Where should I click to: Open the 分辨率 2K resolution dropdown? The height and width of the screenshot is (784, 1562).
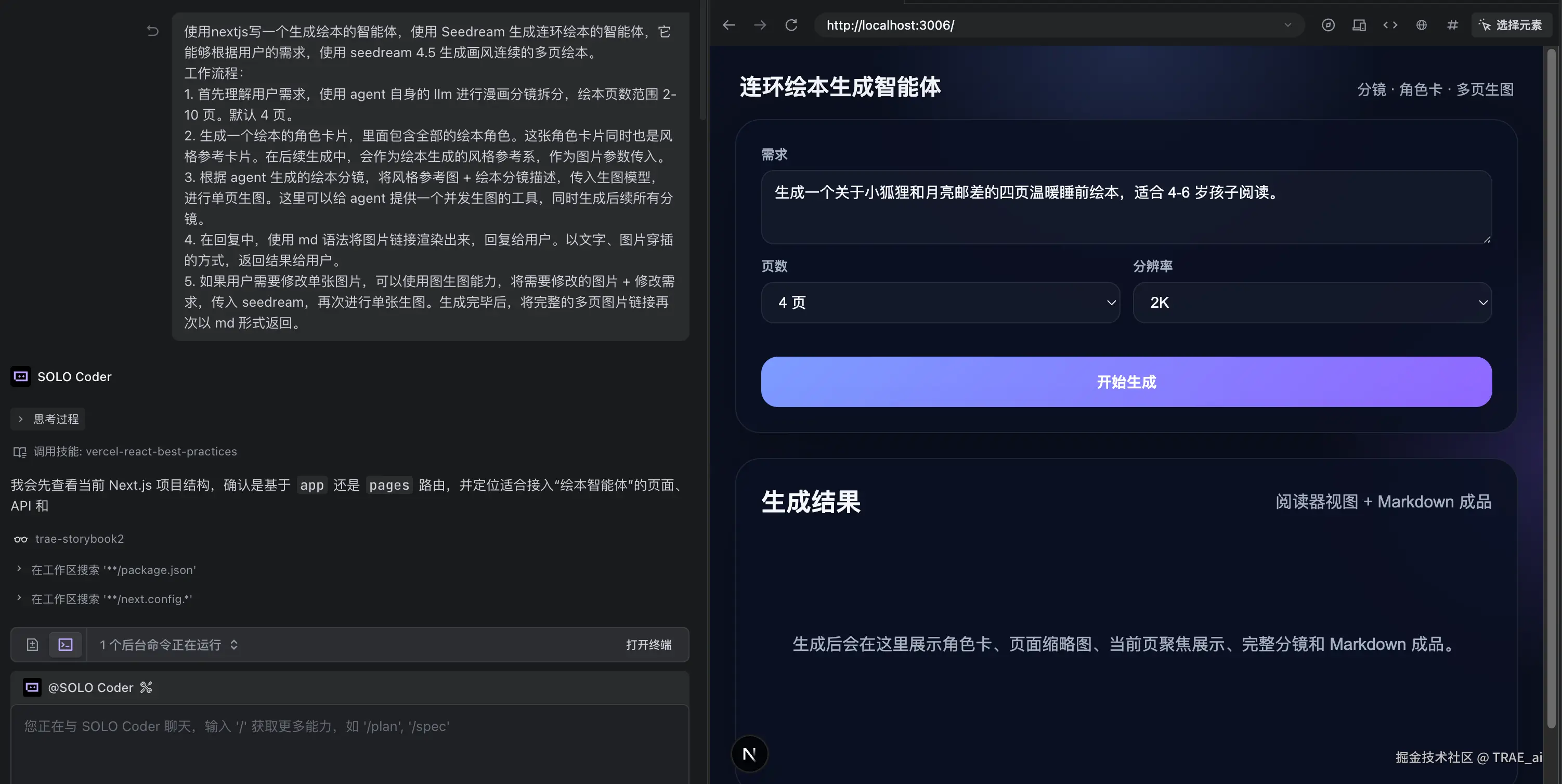coord(1311,303)
